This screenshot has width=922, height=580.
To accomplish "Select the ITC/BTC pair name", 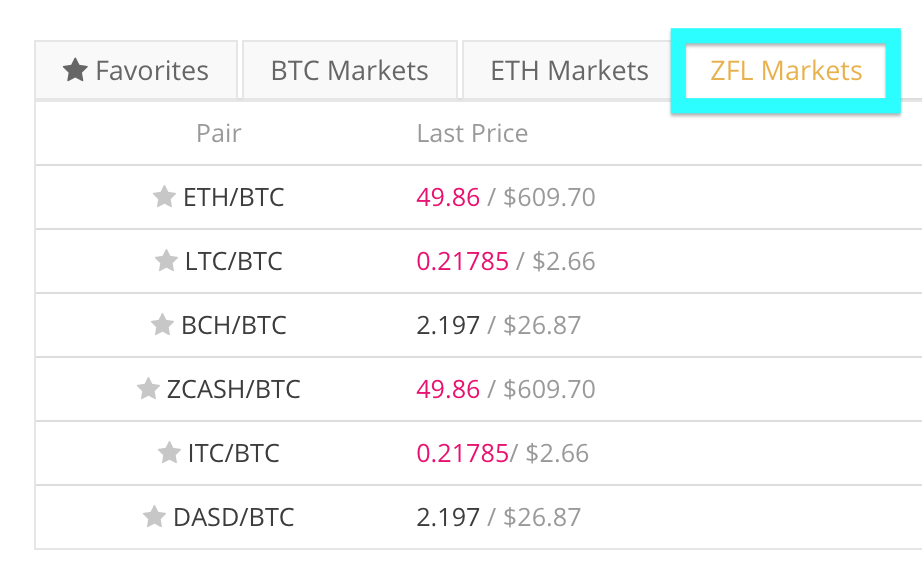I will [235, 453].
